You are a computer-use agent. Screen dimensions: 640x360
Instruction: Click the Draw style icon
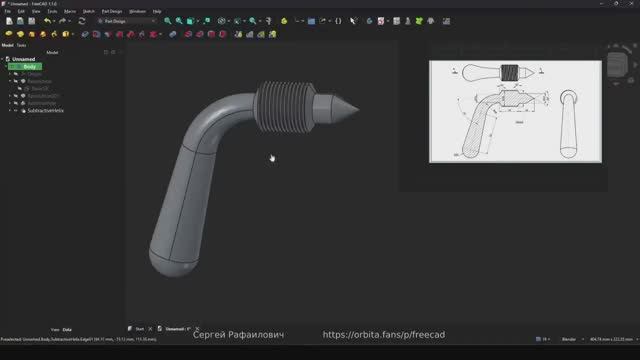pyautogui.click(x=221, y=21)
